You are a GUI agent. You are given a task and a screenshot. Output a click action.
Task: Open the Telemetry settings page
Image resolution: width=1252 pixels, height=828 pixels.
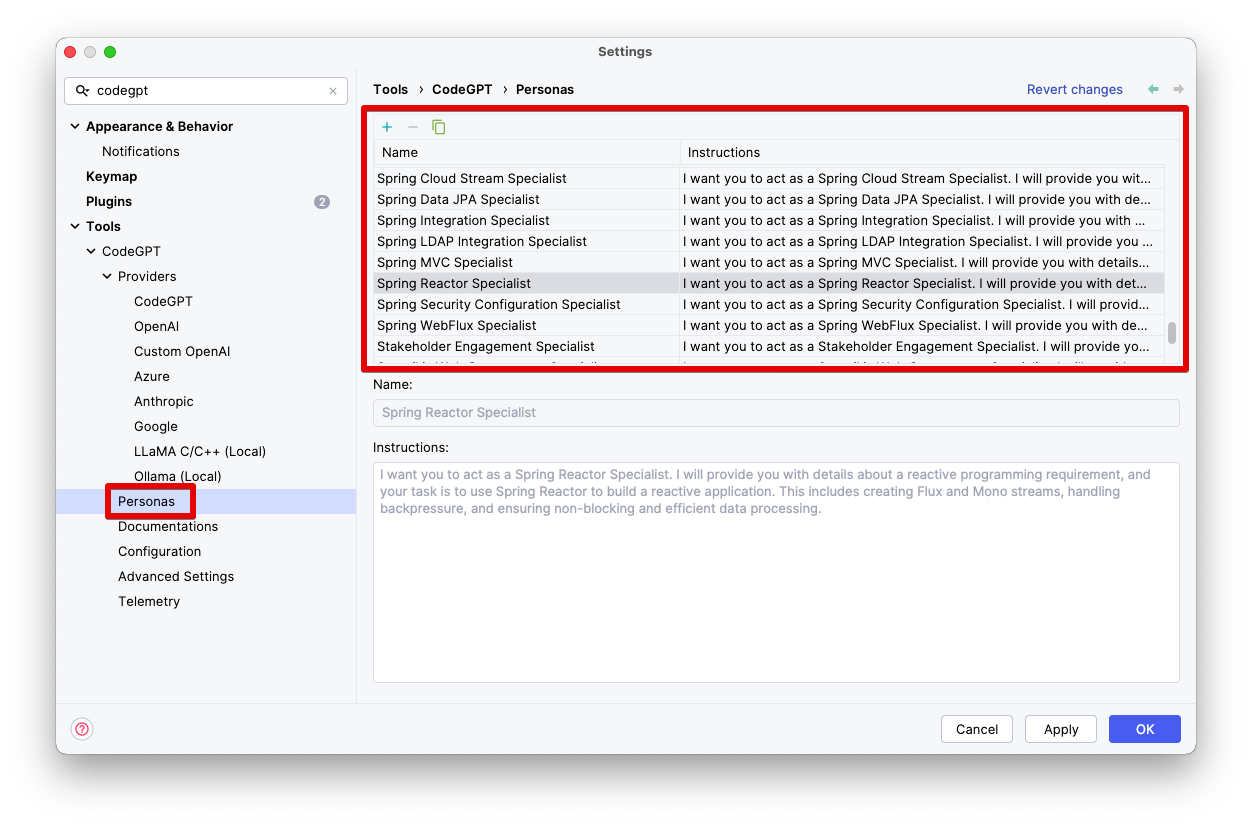point(149,602)
